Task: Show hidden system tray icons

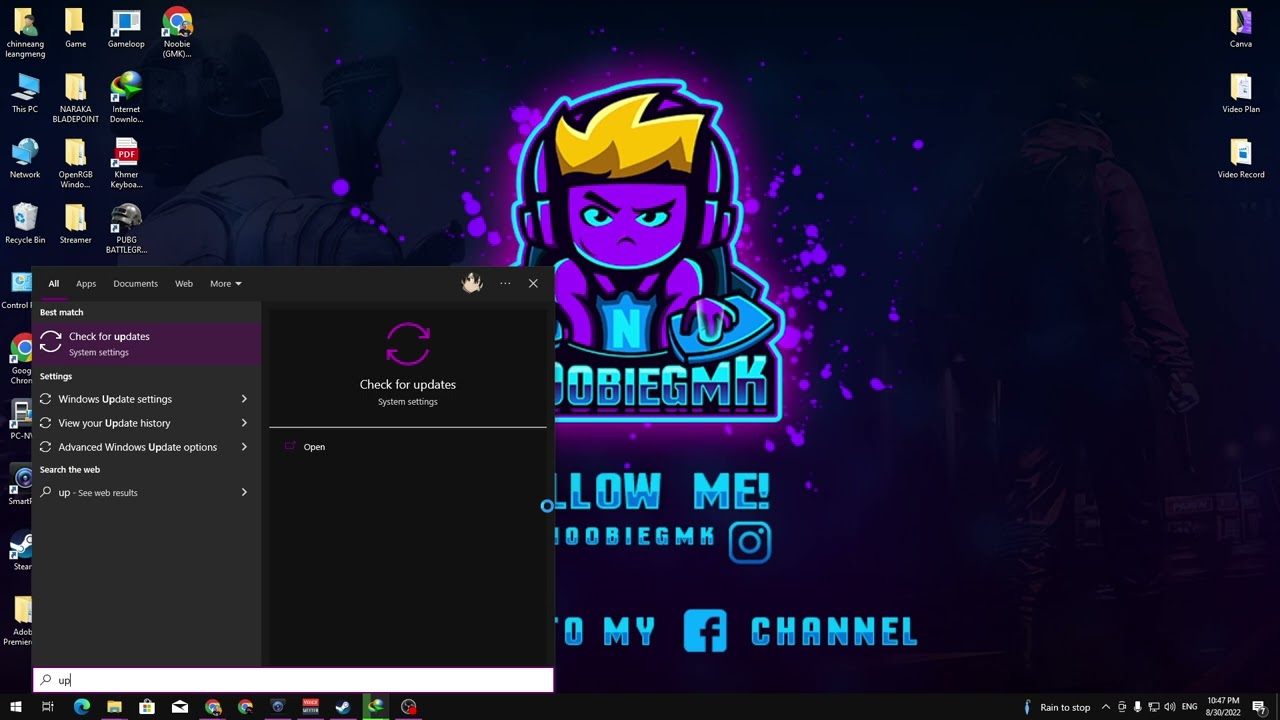Action: pos(1105,707)
